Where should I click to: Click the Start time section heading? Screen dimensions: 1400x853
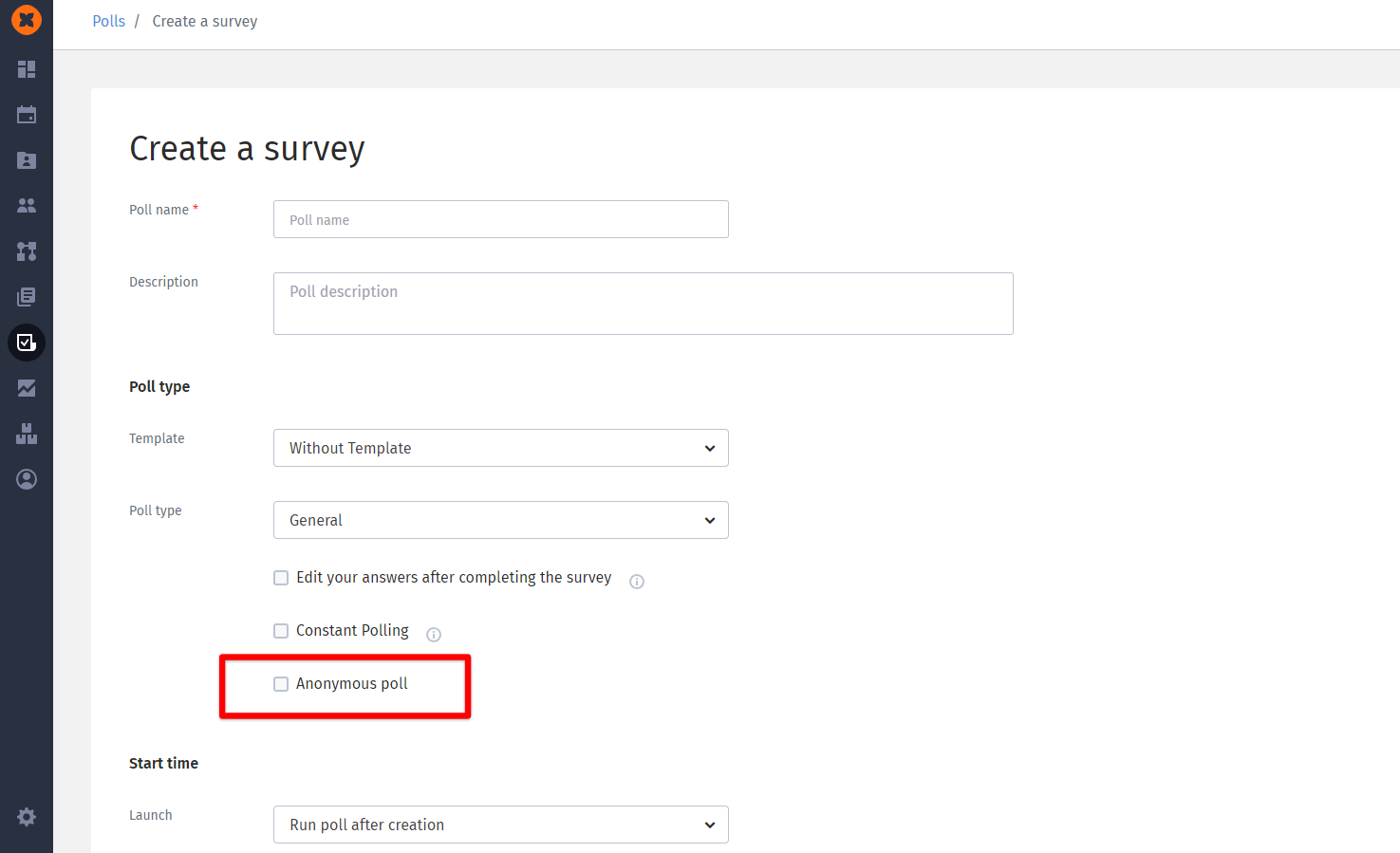[163, 763]
